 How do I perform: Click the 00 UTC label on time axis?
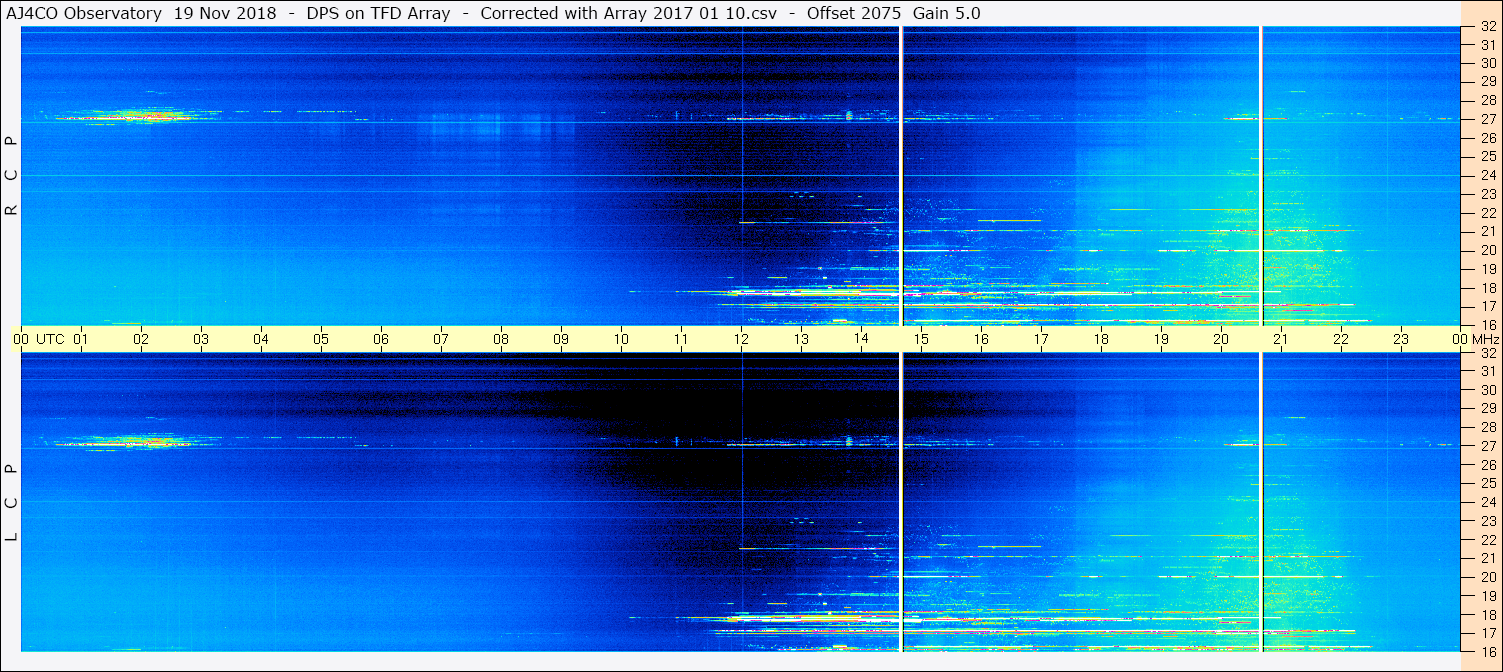[39, 339]
